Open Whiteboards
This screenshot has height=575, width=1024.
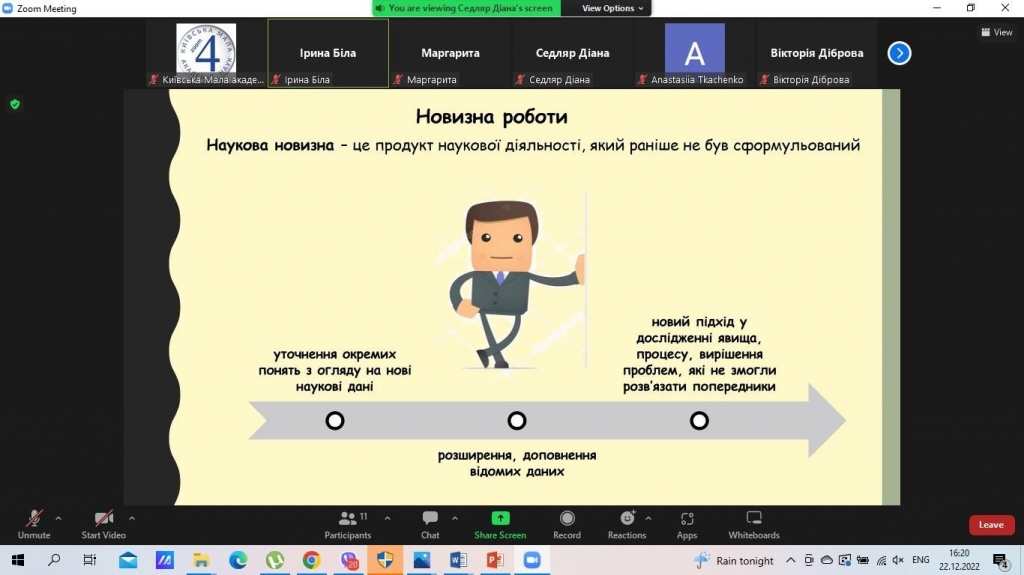[754, 525]
